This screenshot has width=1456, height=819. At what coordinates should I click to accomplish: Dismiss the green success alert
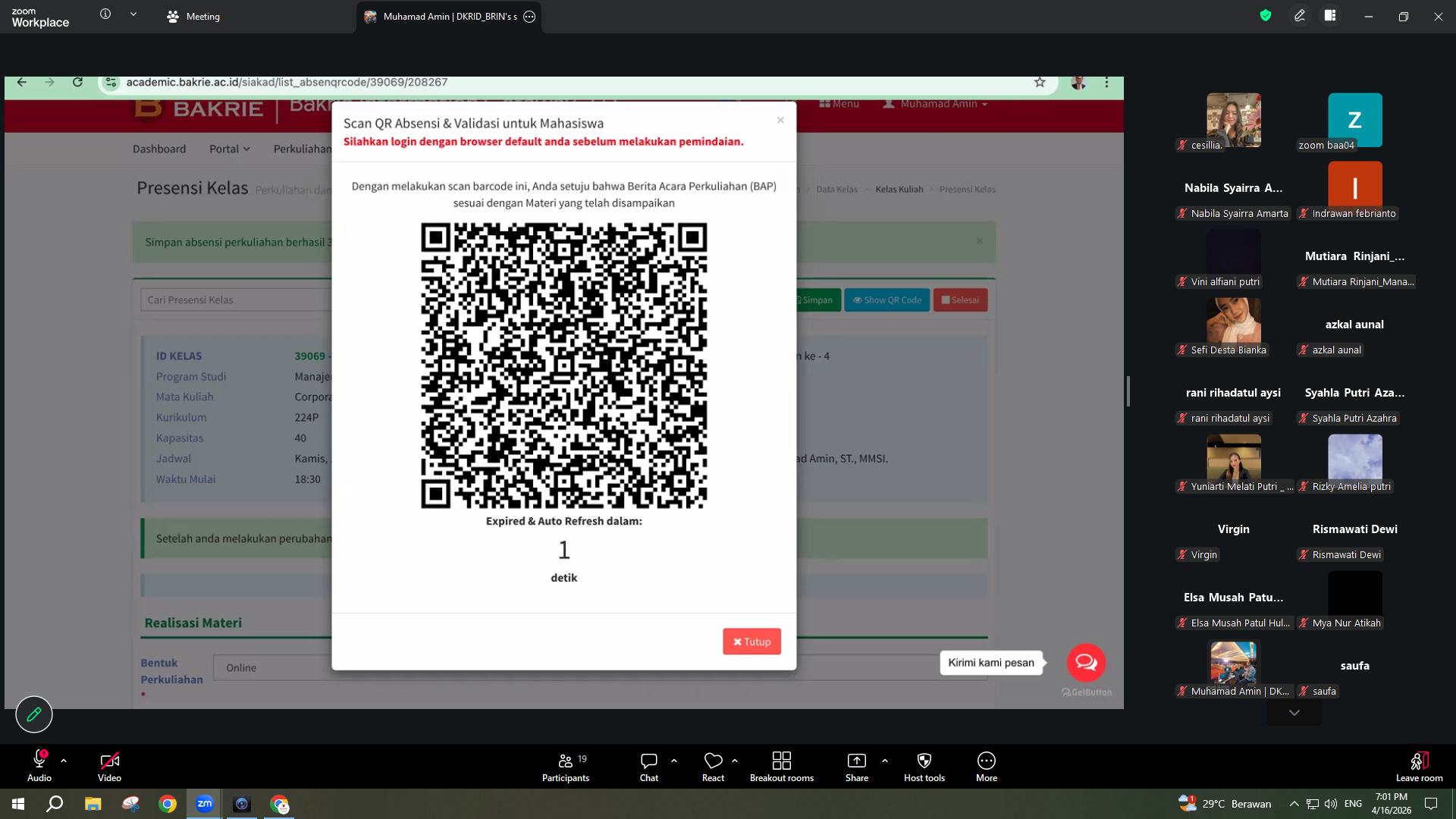pos(980,241)
